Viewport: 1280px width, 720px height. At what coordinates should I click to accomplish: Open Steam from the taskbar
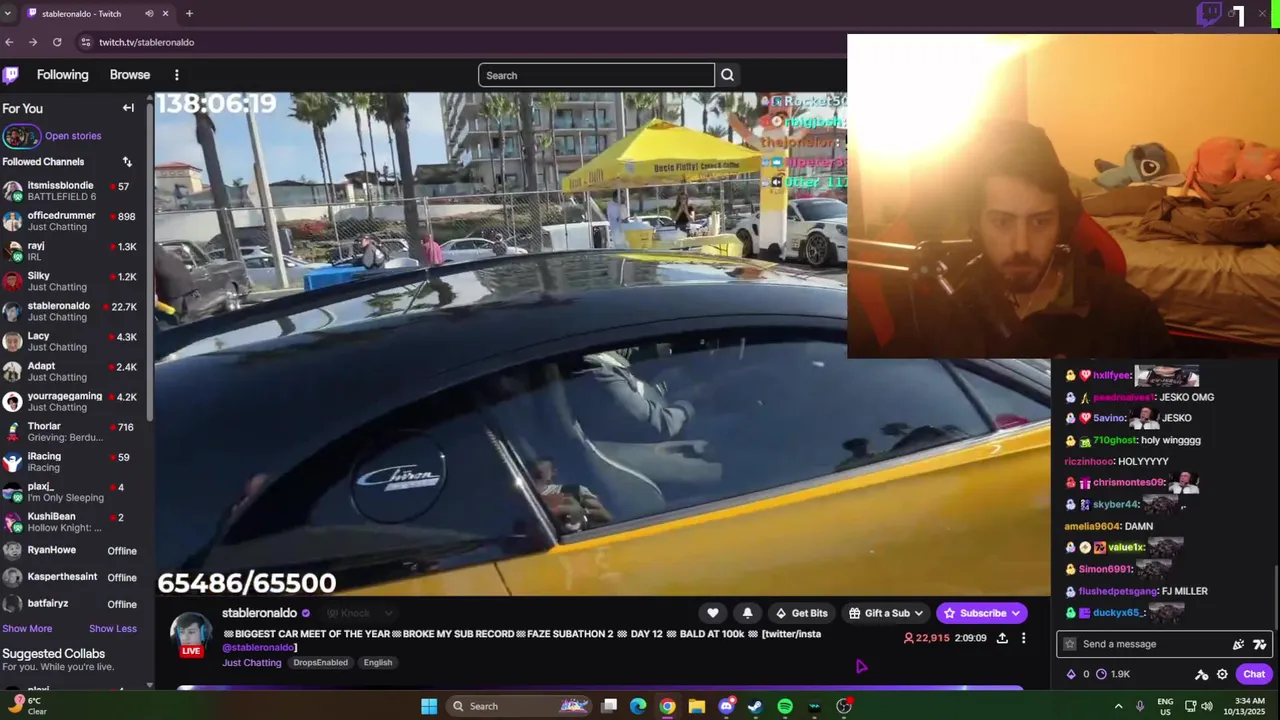coord(755,706)
